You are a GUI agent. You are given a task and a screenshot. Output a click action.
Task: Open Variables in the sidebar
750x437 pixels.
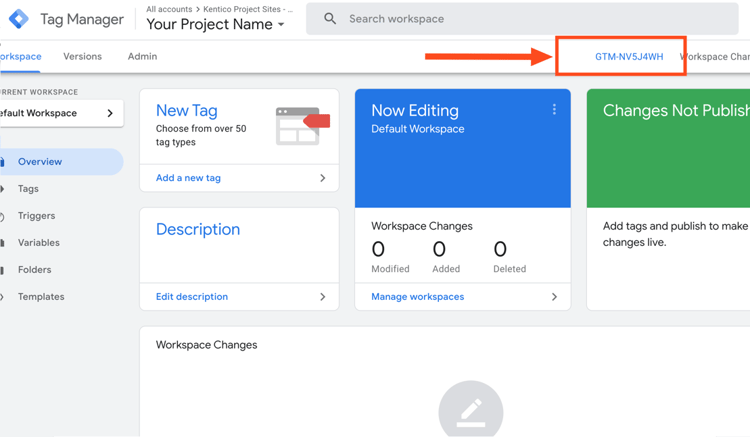click(x=39, y=243)
